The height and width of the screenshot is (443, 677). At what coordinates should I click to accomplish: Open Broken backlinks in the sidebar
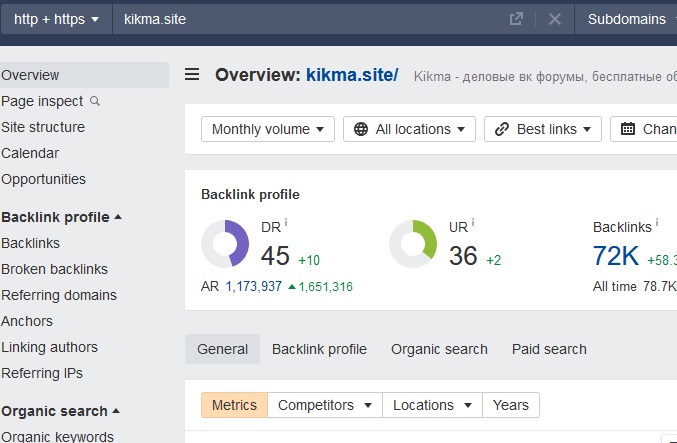tap(54, 269)
